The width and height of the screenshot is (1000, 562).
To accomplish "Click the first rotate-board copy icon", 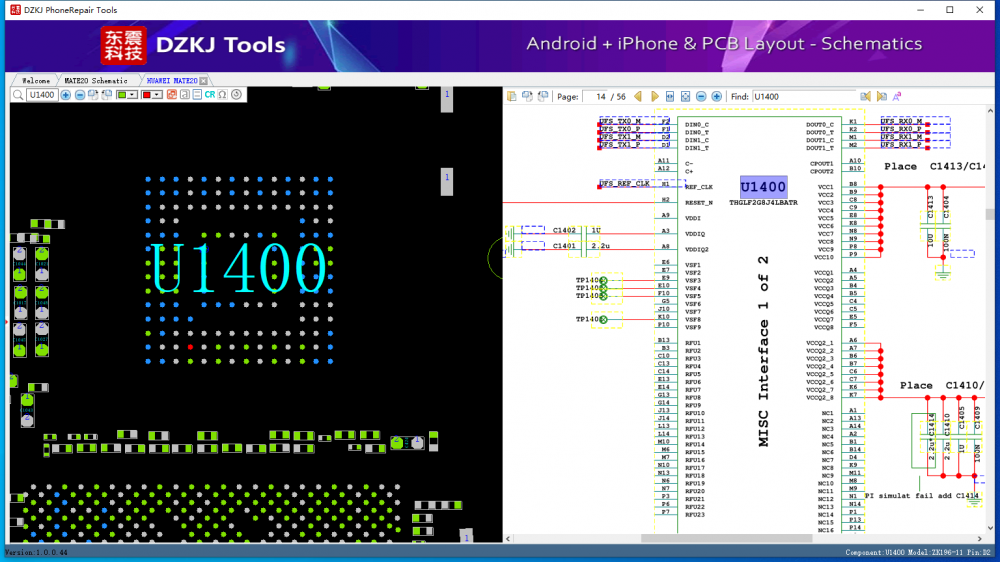I will pyautogui.click(x=93, y=95).
